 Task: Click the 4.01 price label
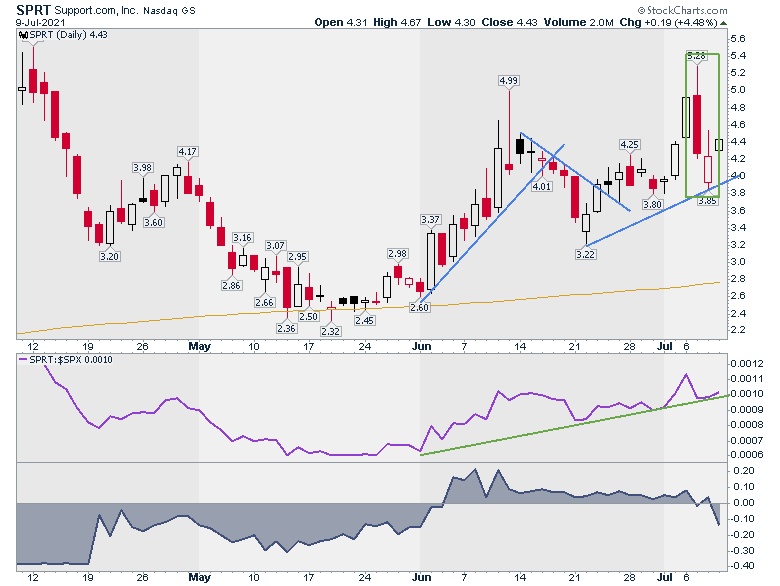click(x=541, y=187)
